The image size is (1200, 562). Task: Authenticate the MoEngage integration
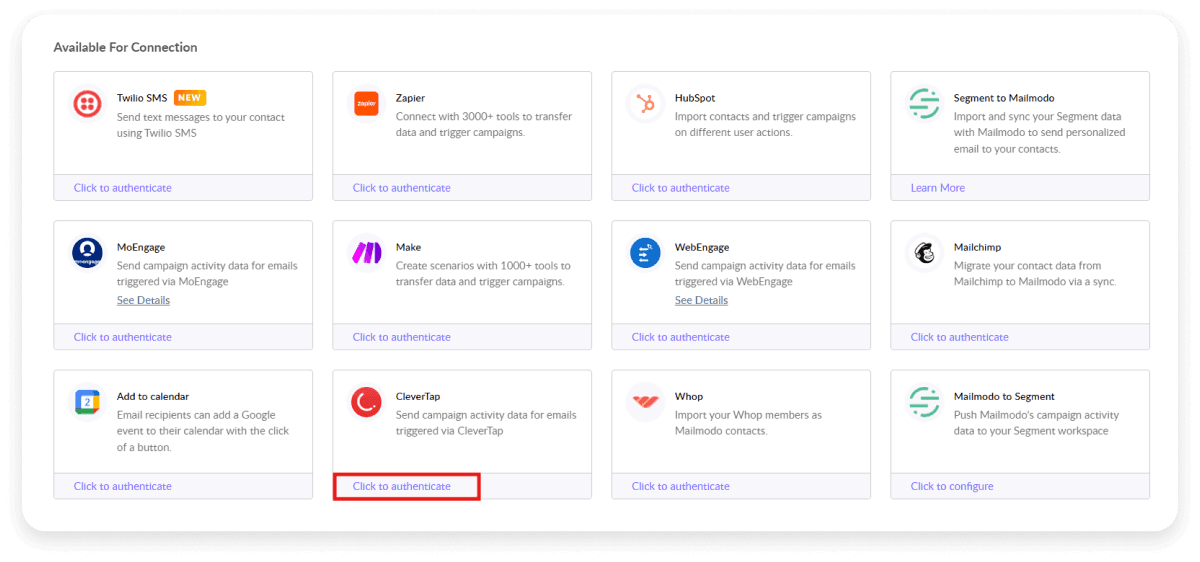(x=122, y=337)
